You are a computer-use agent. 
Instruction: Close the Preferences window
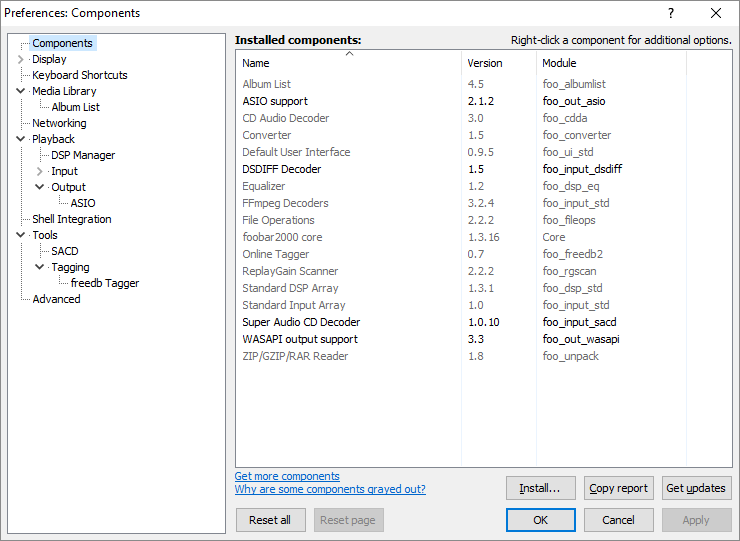716,13
